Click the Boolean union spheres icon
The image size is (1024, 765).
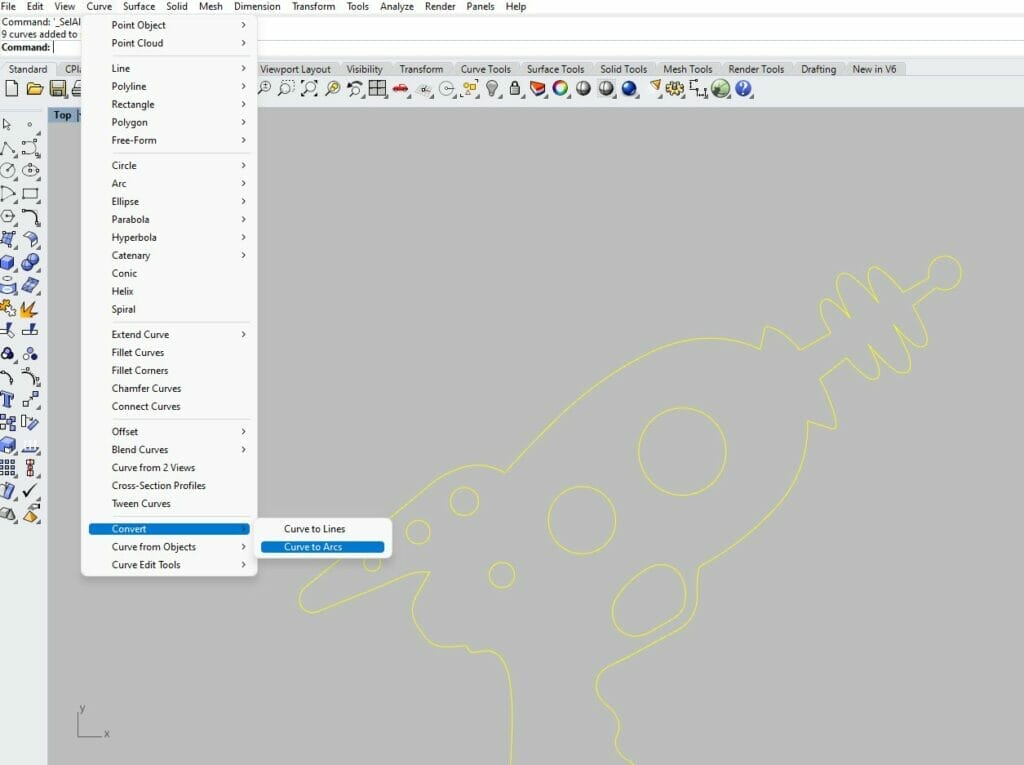[30, 262]
